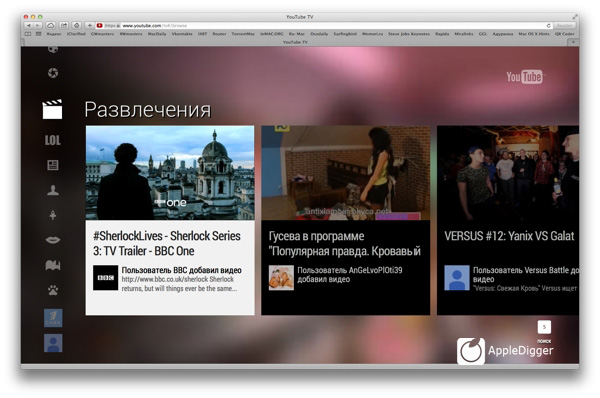Image resolution: width=600 pixels, height=398 pixels.
Task: Select the Entertainment clapperboard category icon
Action: point(52,109)
